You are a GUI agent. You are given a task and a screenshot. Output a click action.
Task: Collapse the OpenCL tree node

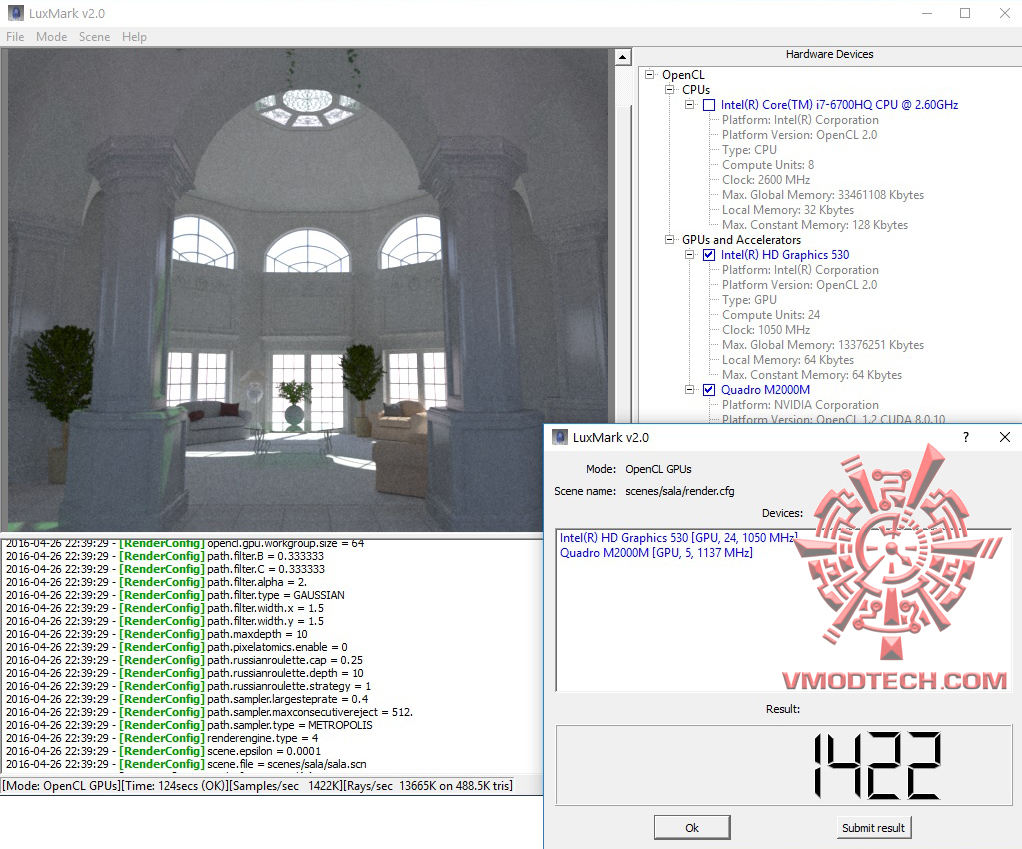pos(649,74)
